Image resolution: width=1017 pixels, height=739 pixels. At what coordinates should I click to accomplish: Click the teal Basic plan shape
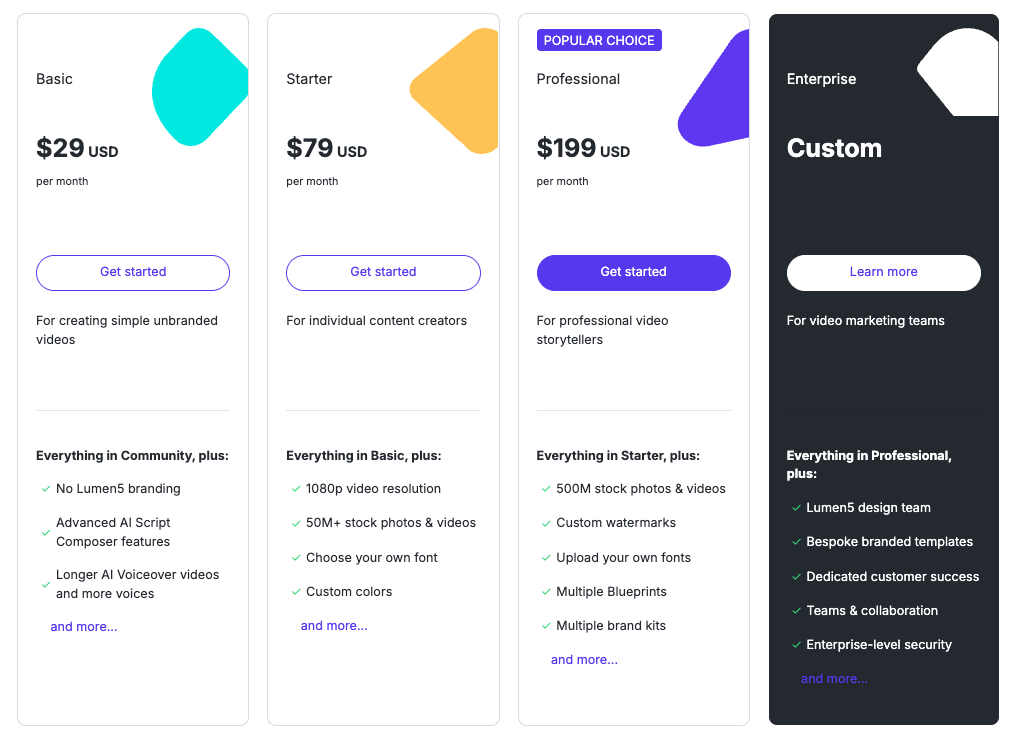pyautogui.click(x=200, y=87)
